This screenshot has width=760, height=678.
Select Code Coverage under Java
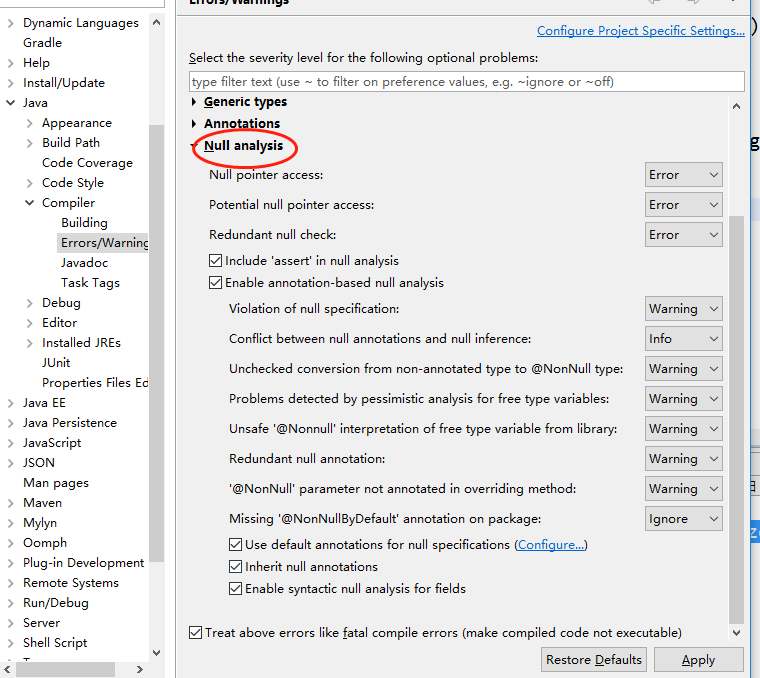pos(87,163)
